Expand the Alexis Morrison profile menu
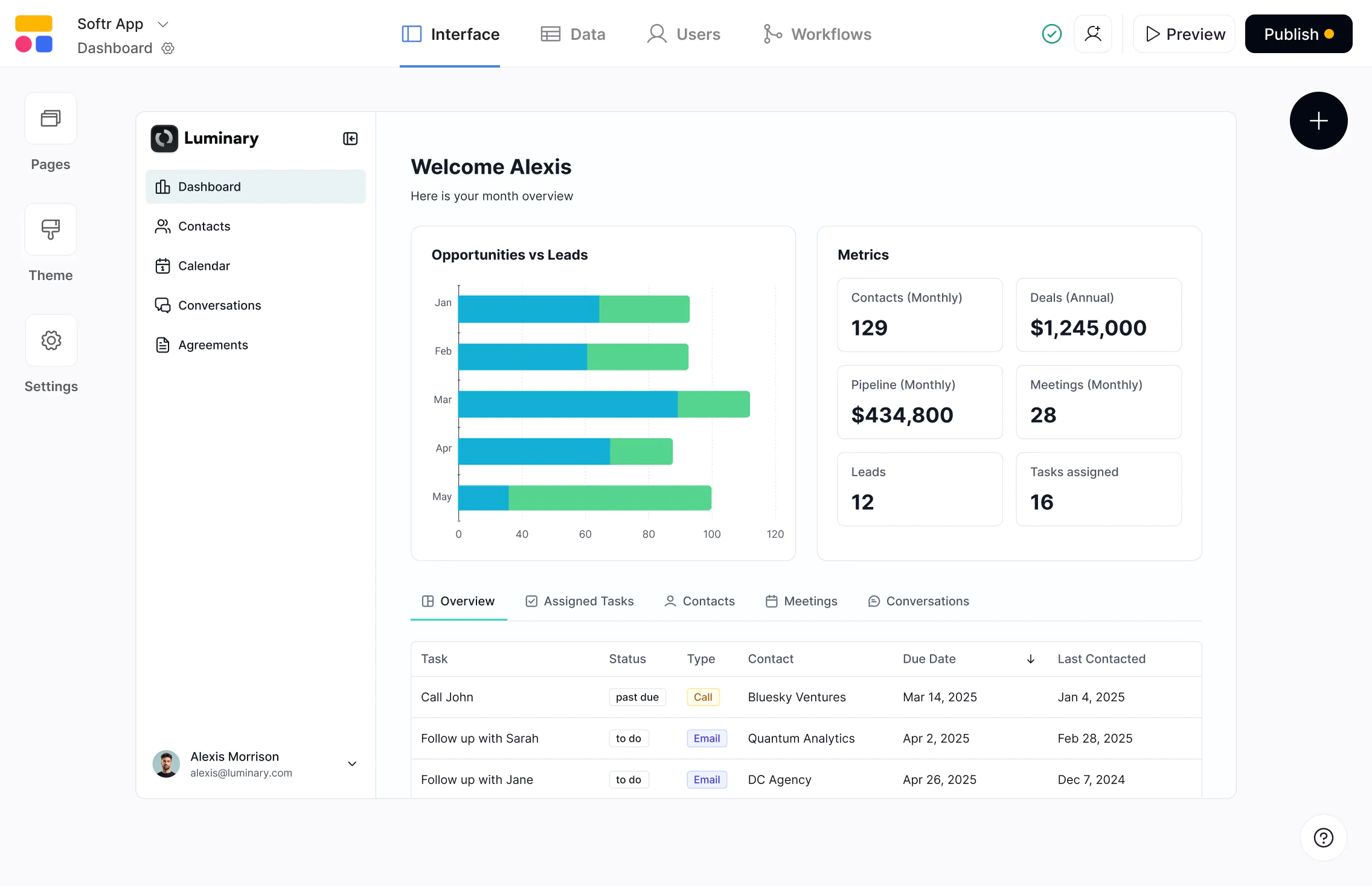Viewport: 1372px width, 886px height. (x=352, y=764)
